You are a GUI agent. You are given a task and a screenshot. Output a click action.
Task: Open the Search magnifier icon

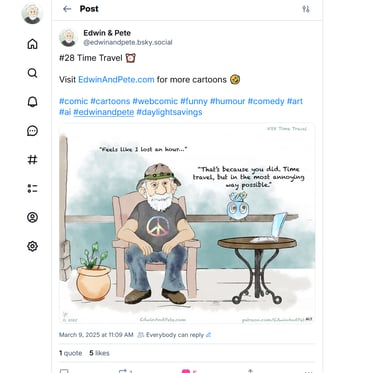coord(32,73)
